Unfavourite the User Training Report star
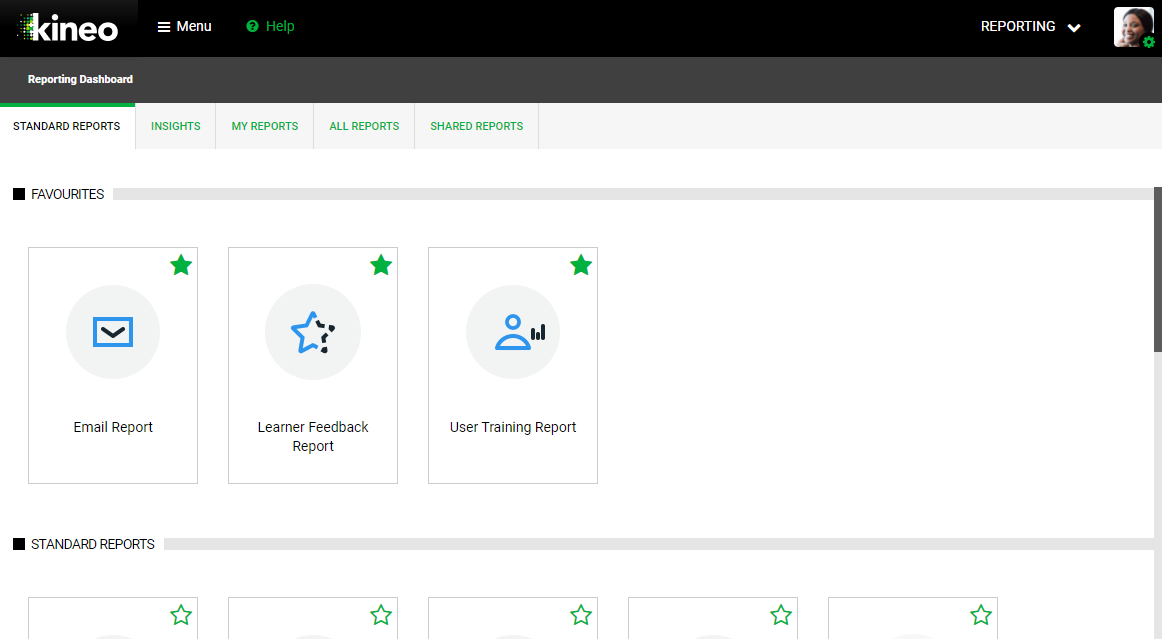The width and height of the screenshot is (1162, 639). click(x=581, y=265)
